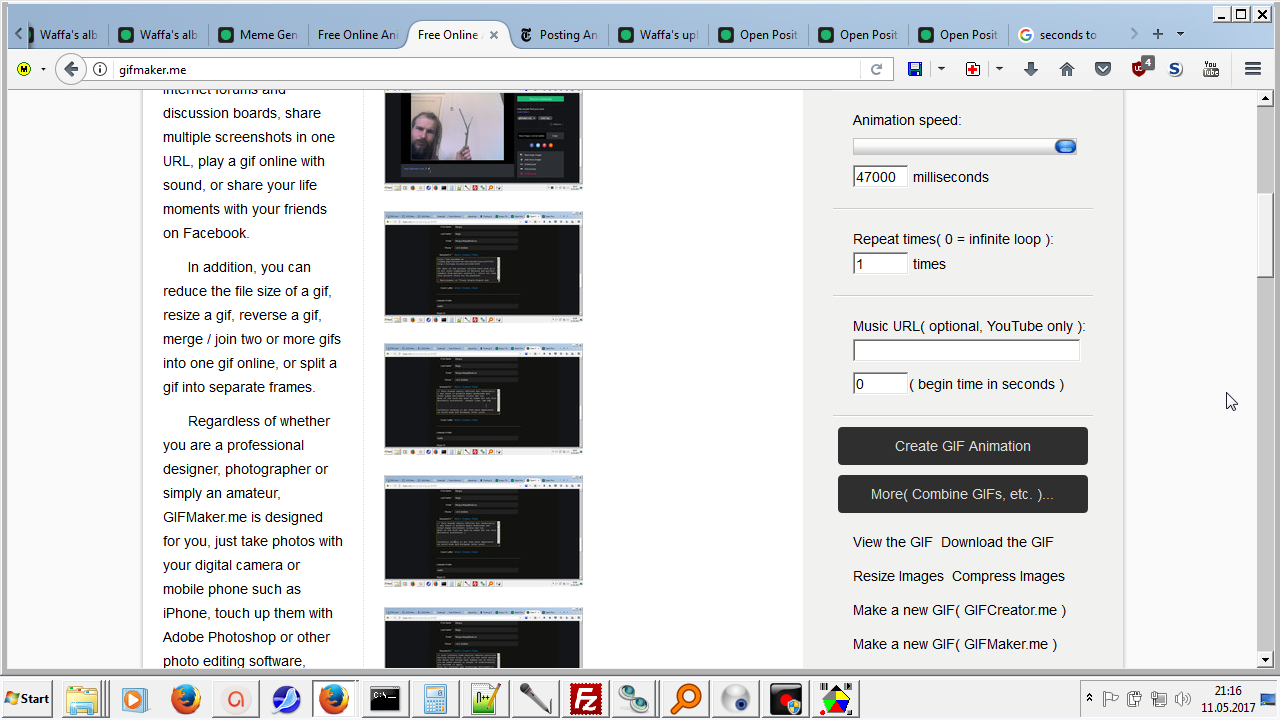Switch to the inactive Free Online An tab

coord(359,35)
